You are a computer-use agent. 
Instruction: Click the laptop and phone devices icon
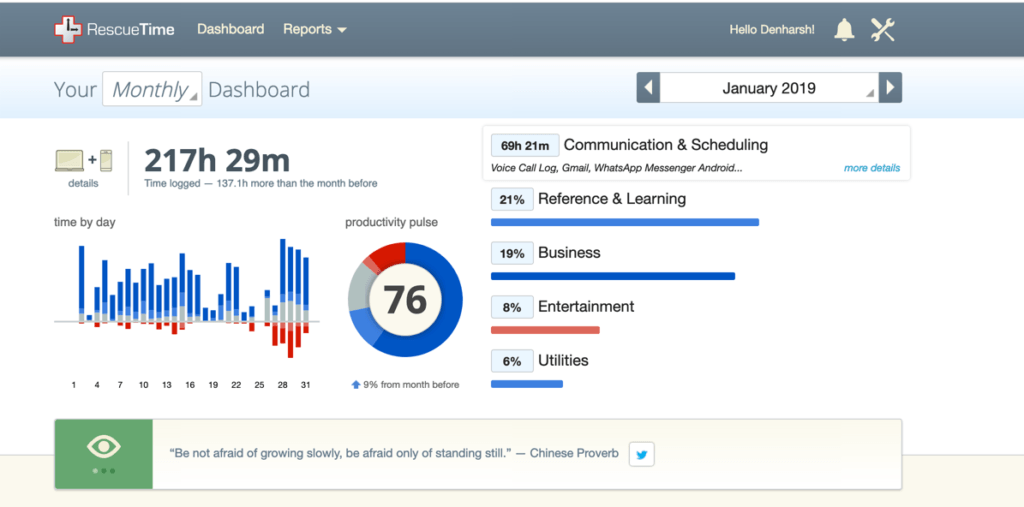pyautogui.click(x=83, y=160)
